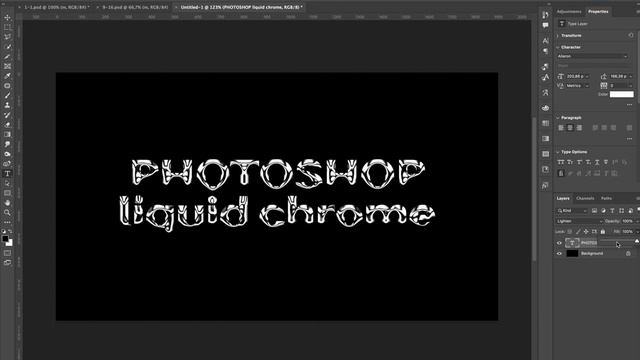Select the Rectangular Marquee tool
640x360 pixels.
coord(7,27)
